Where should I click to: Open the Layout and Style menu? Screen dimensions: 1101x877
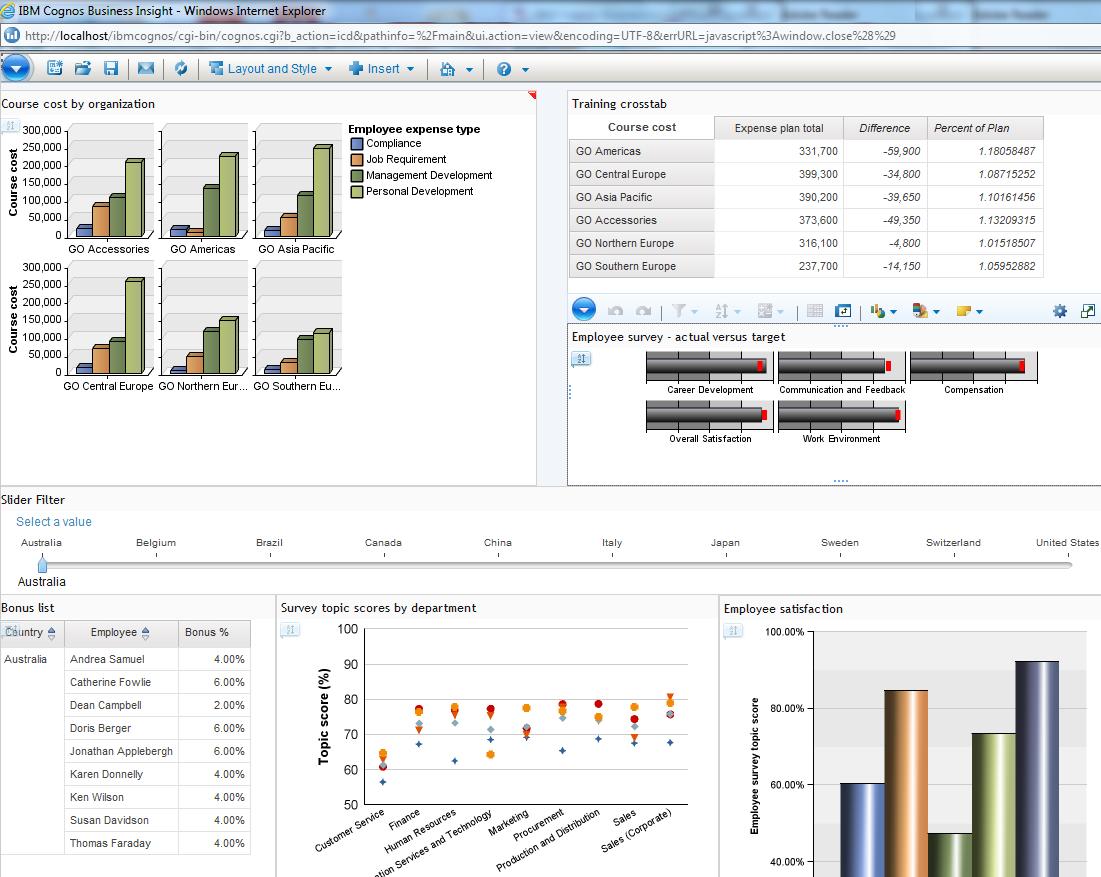[x=268, y=69]
